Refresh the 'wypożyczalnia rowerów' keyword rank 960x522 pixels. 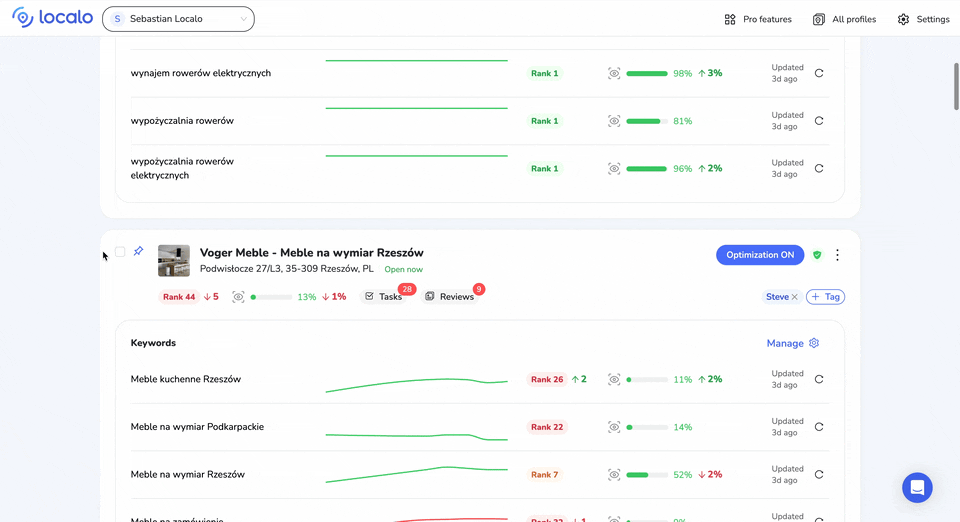click(x=819, y=121)
